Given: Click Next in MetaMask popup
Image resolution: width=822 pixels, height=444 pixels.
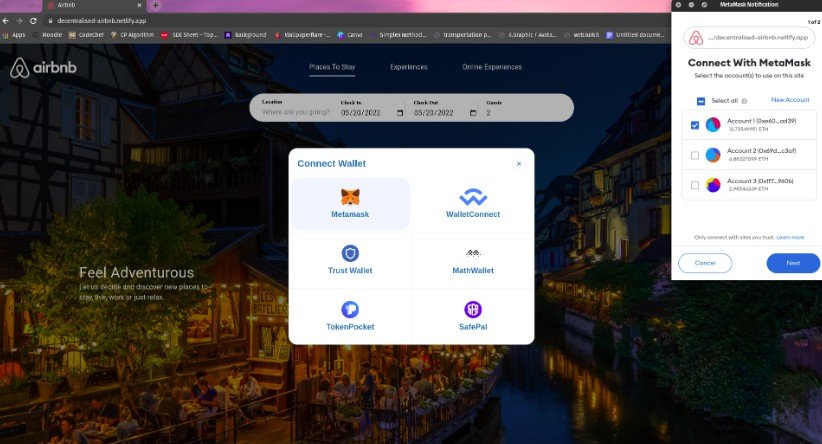Looking at the screenshot, I should tap(793, 263).
